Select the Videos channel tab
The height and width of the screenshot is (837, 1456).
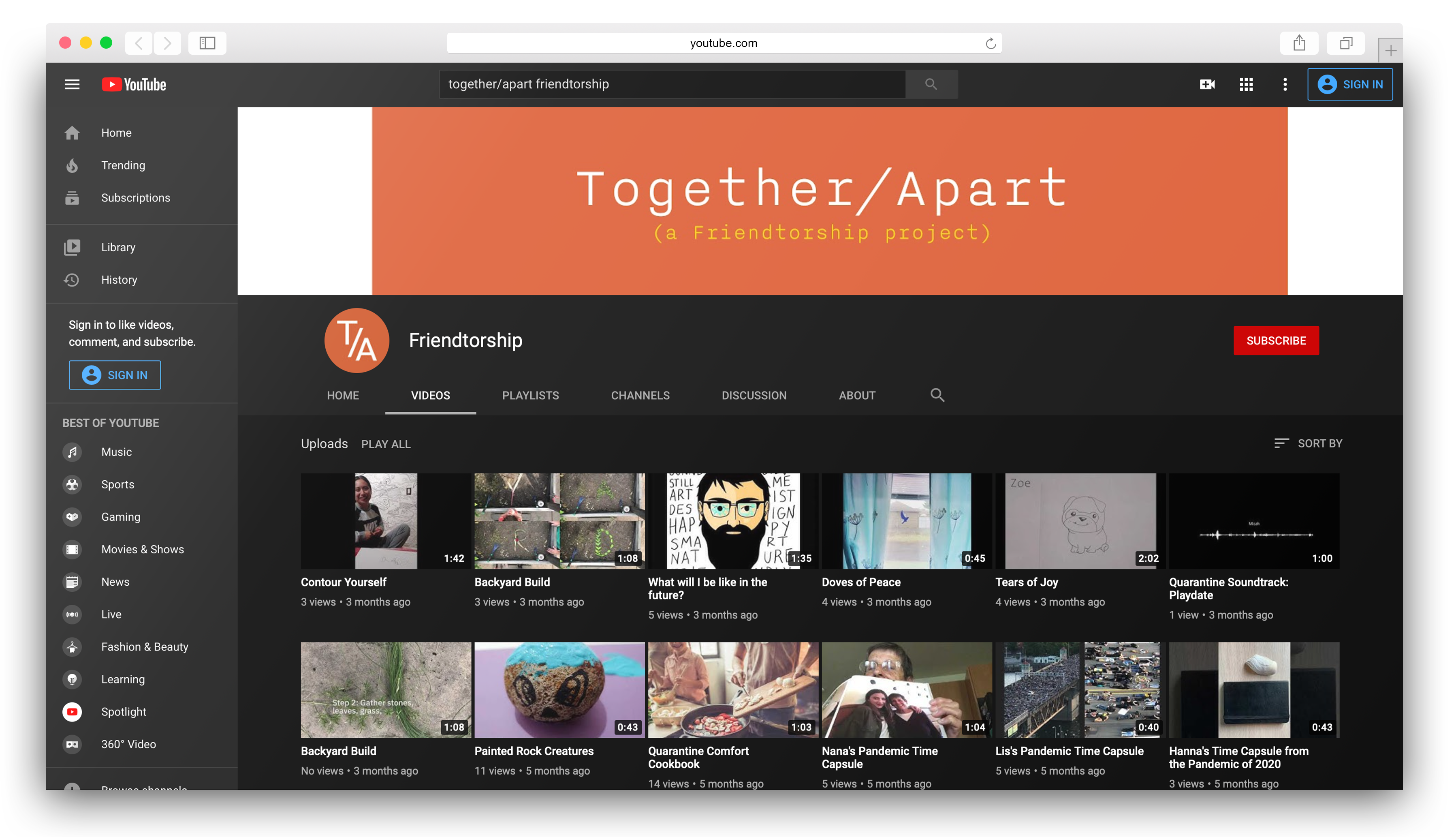(430, 396)
